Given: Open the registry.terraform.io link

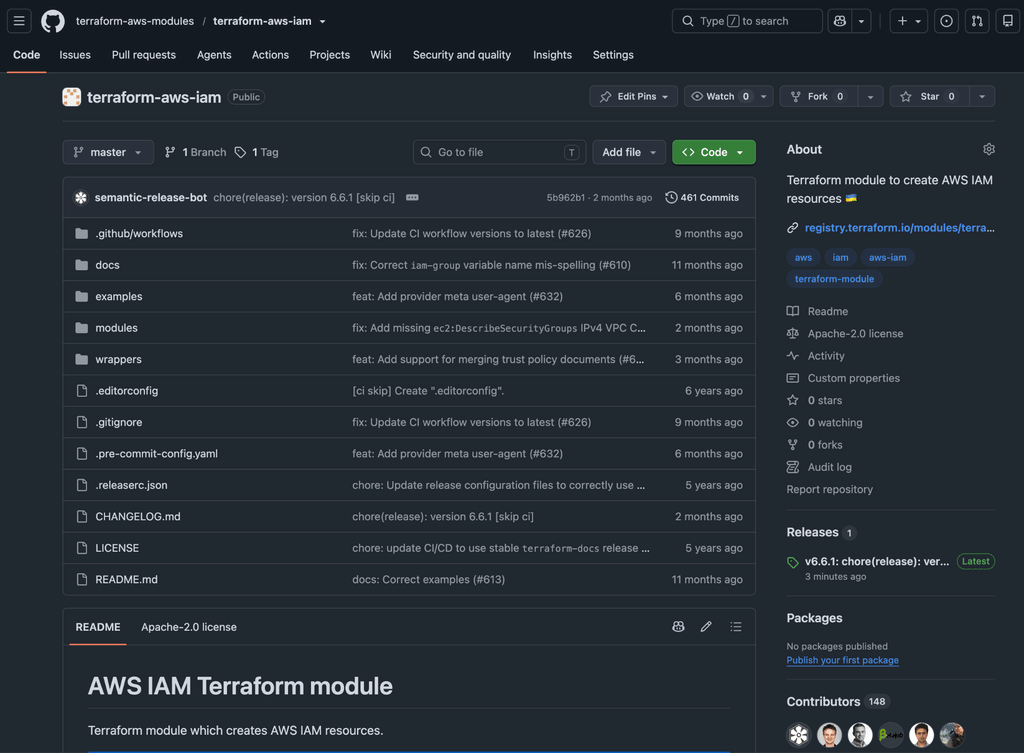Looking at the screenshot, I should point(899,228).
